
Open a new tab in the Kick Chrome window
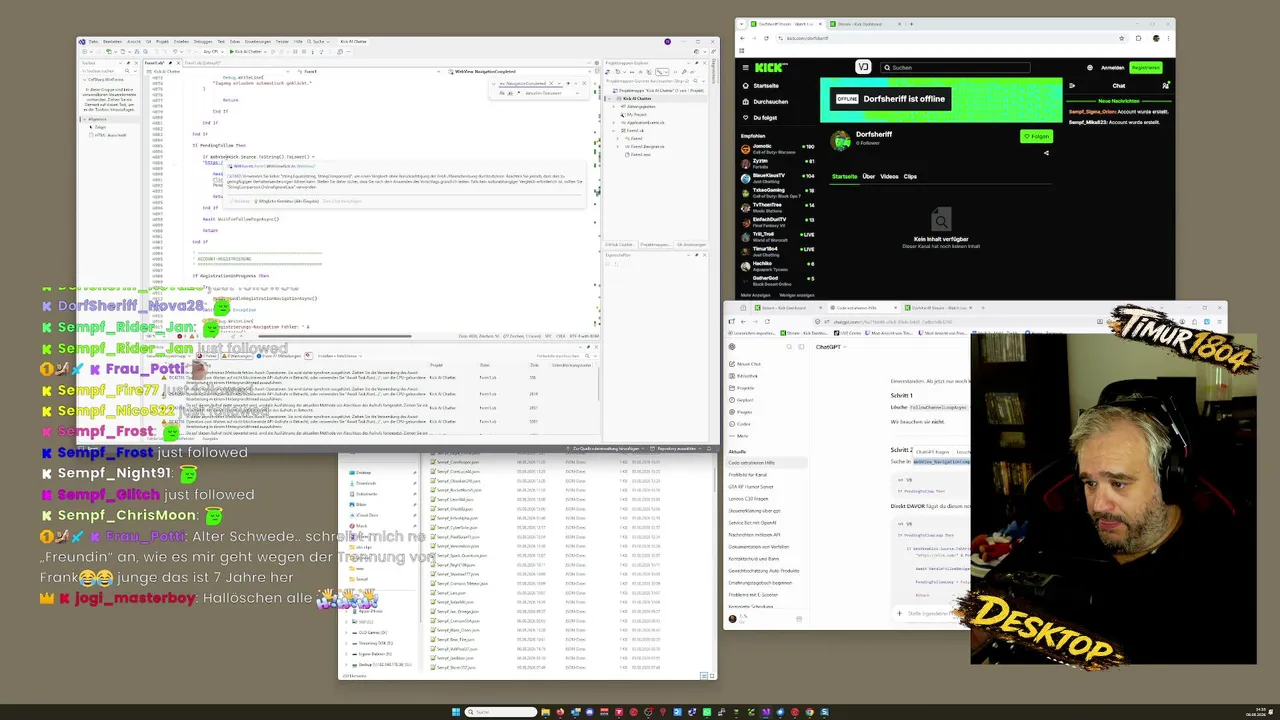pos(911,24)
